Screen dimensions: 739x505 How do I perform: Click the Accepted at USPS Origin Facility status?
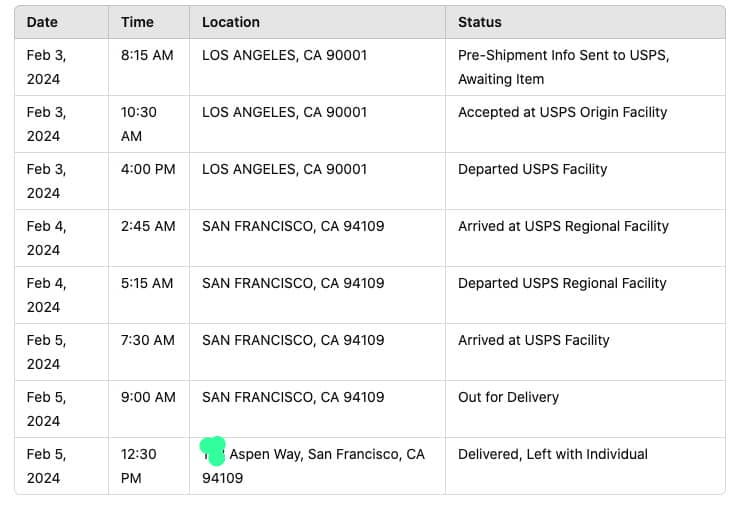coord(562,112)
